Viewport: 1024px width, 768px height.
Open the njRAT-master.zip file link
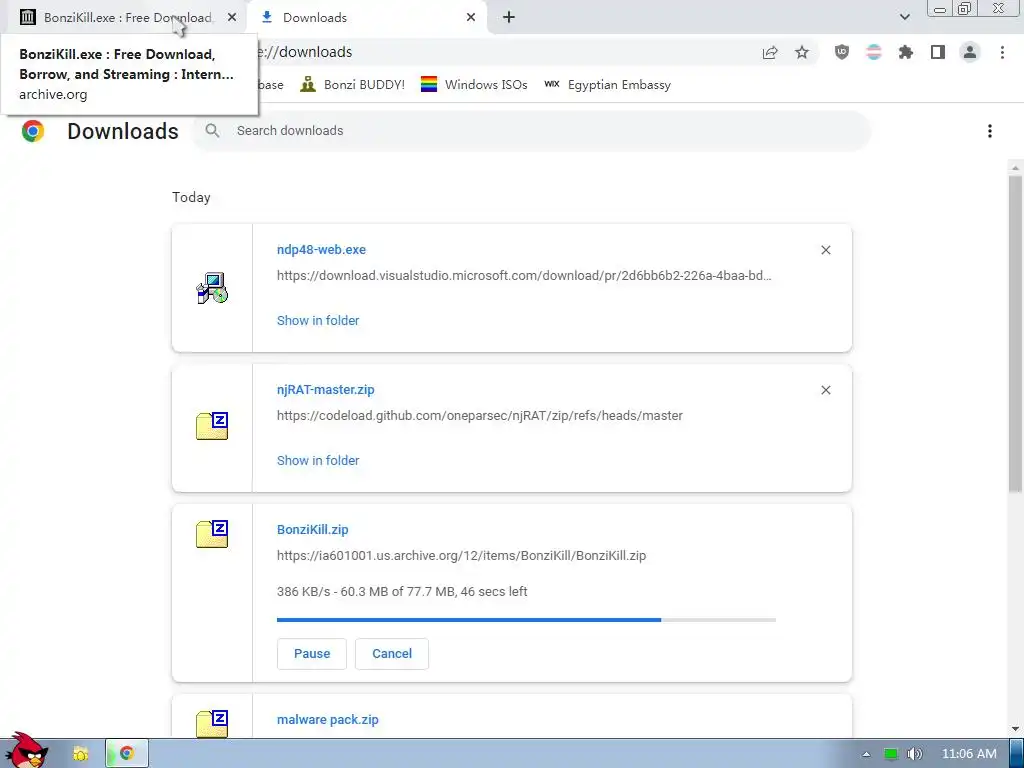(x=326, y=390)
